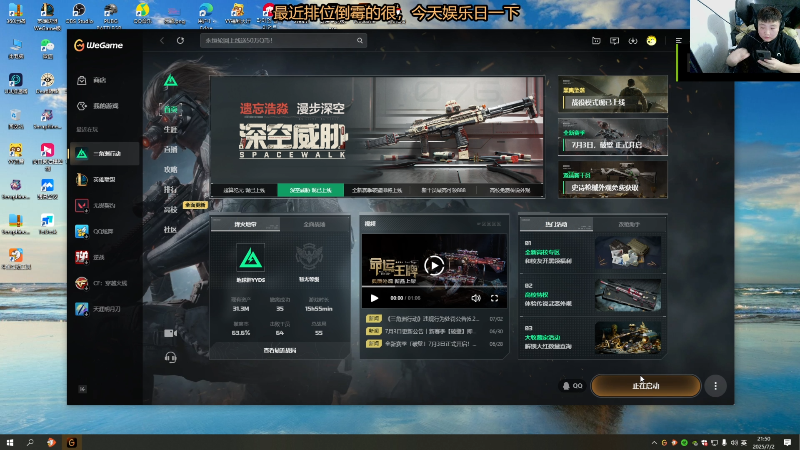Switch to the second stats panel tab
Image resolution: width=800 pixels, height=450 pixels.
(x=314, y=224)
